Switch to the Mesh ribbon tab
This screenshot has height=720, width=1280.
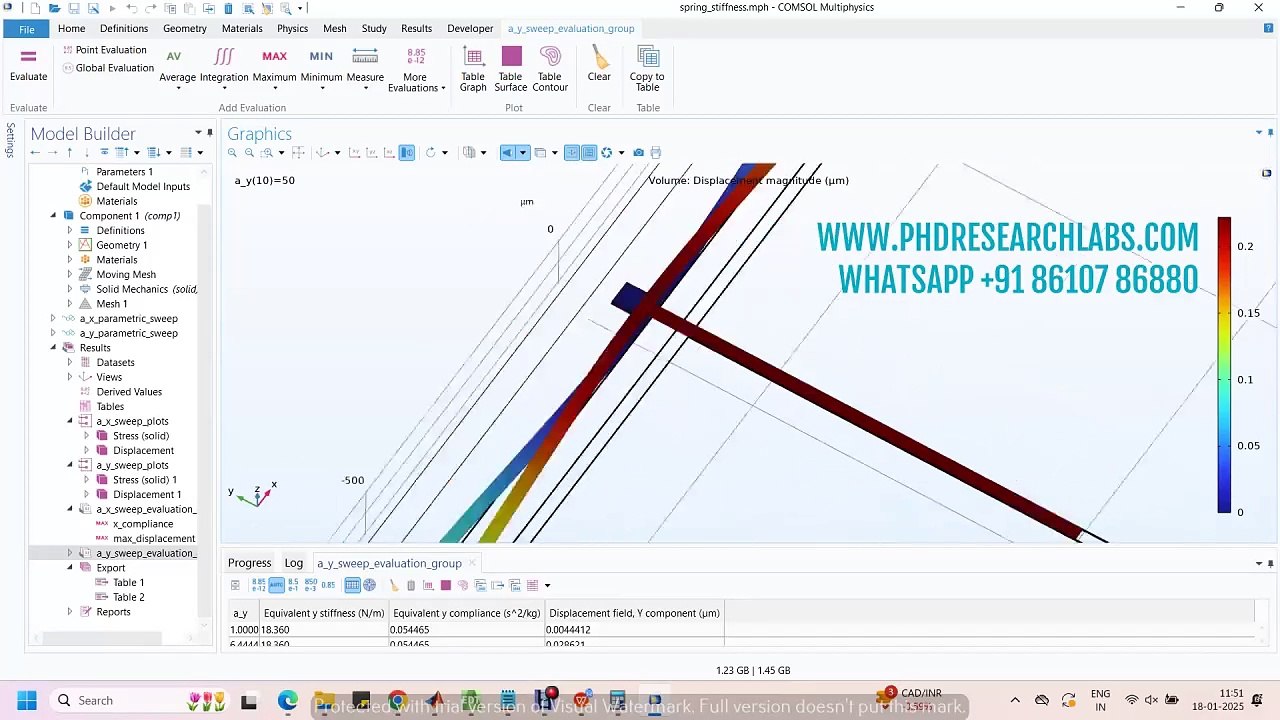335,29
